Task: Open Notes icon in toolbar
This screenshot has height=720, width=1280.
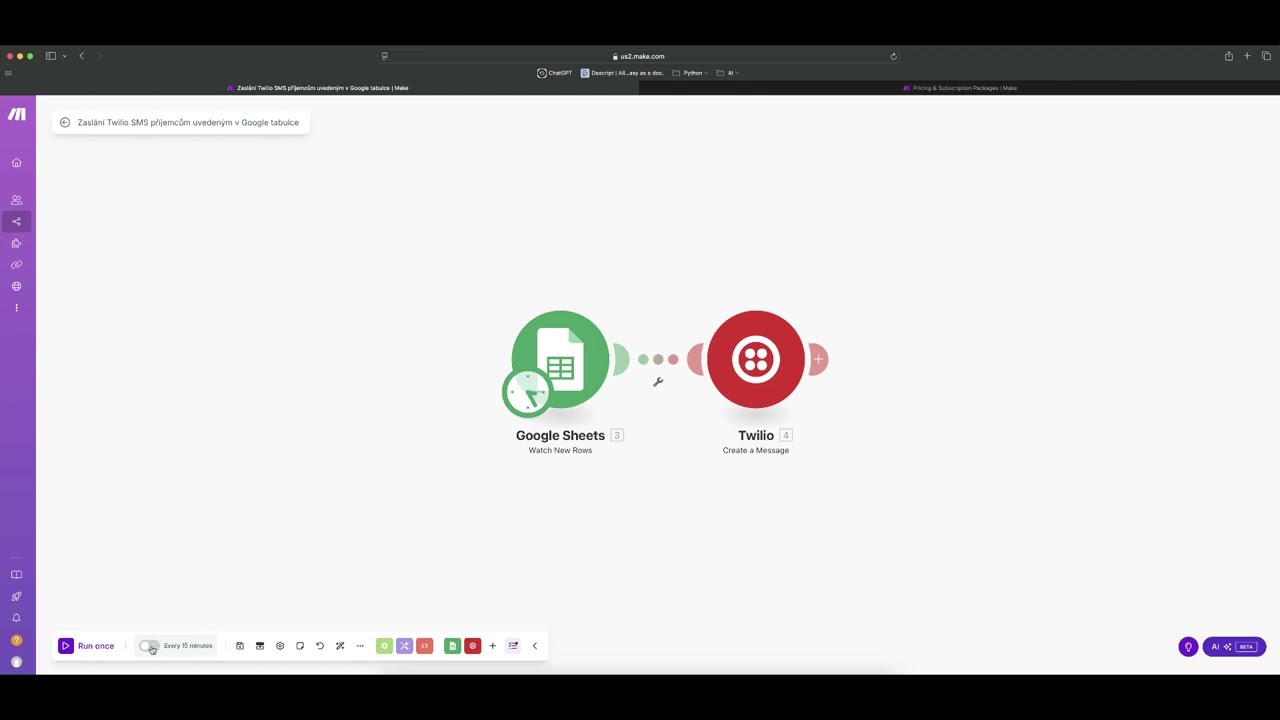Action: [300, 646]
